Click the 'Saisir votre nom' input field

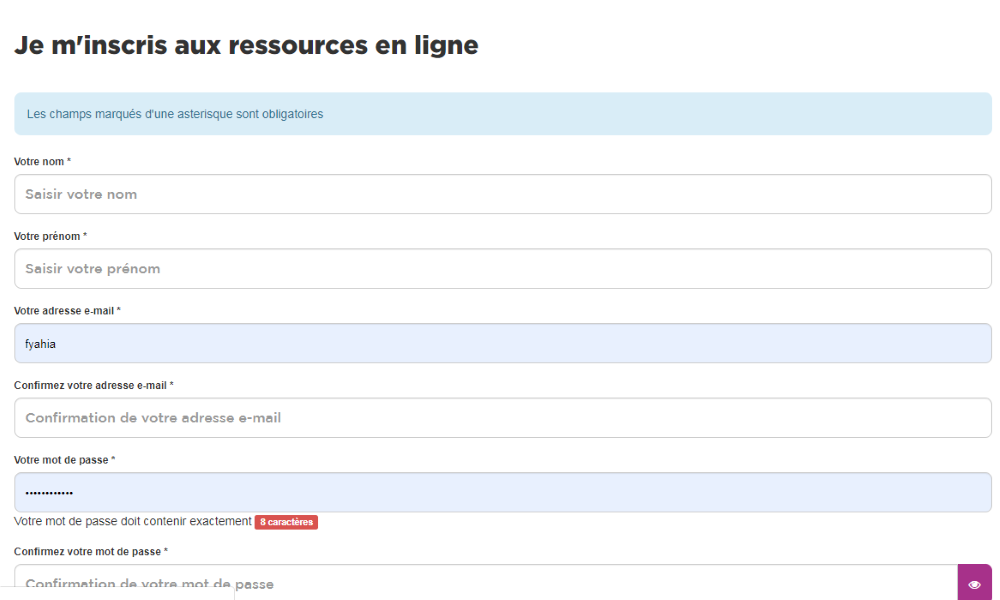click(502, 194)
